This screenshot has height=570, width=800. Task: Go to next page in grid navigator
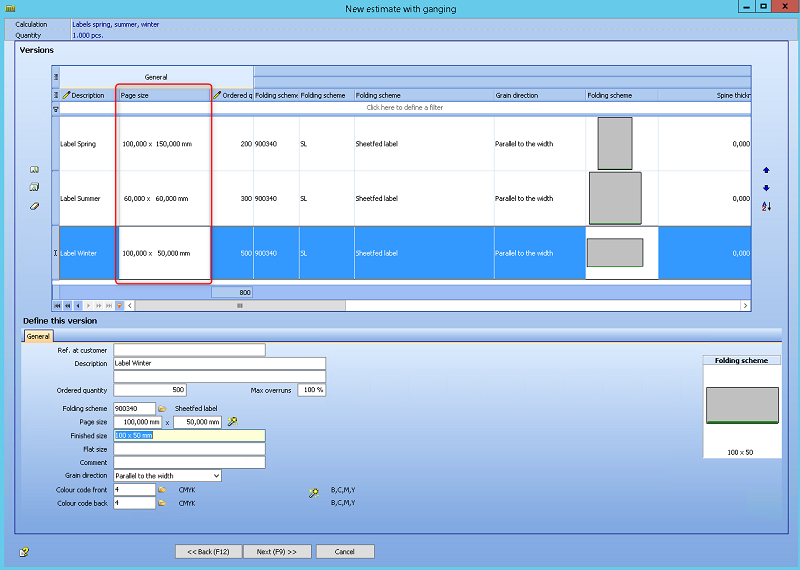click(x=98, y=306)
